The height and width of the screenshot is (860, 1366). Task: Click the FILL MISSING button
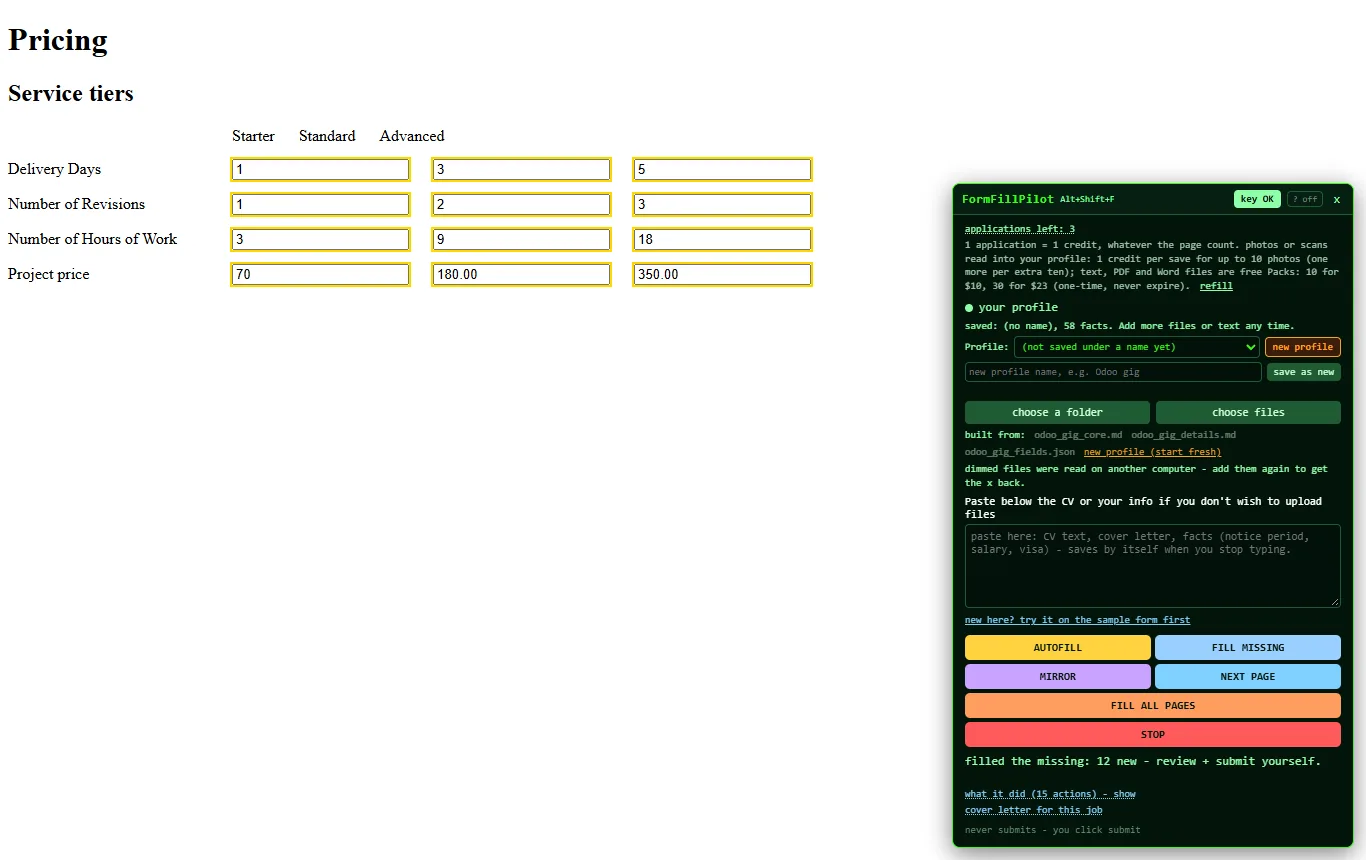1248,648
